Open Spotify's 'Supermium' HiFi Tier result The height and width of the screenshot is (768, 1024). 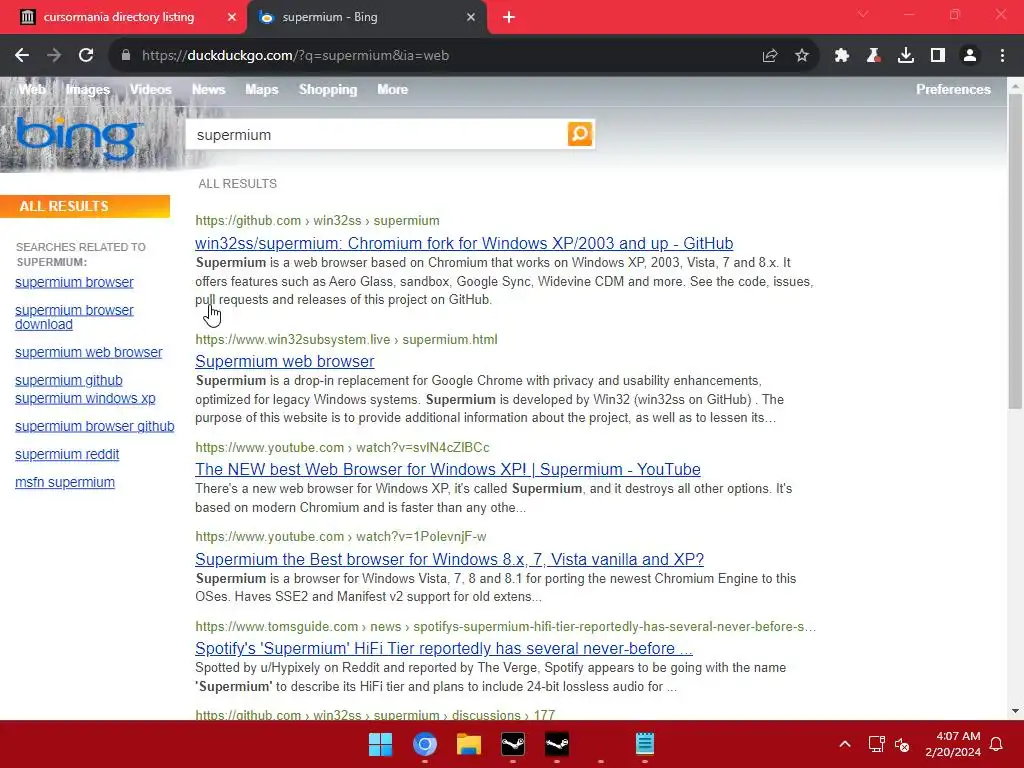click(x=443, y=648)
